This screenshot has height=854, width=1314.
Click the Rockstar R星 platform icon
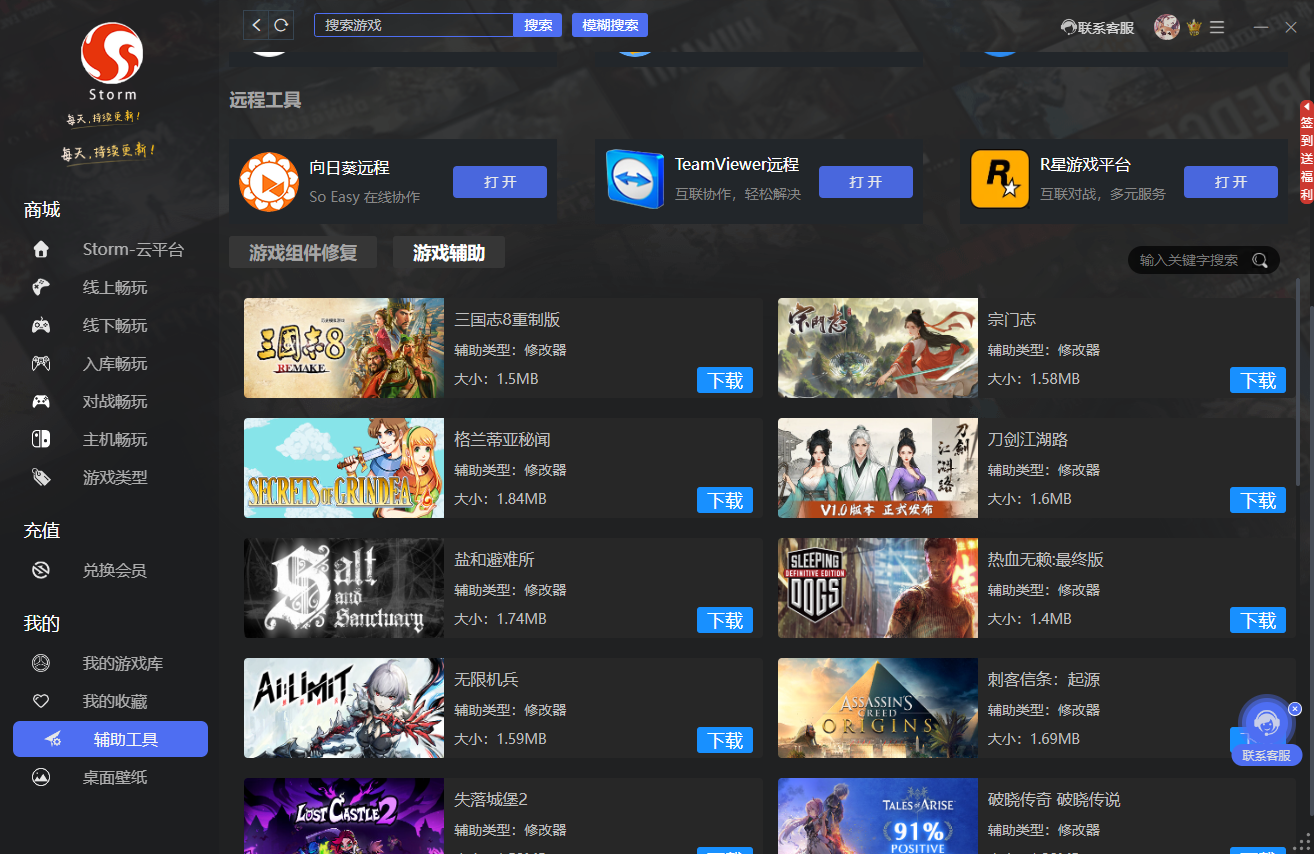pyautogui.click(x=1000, y=179)
